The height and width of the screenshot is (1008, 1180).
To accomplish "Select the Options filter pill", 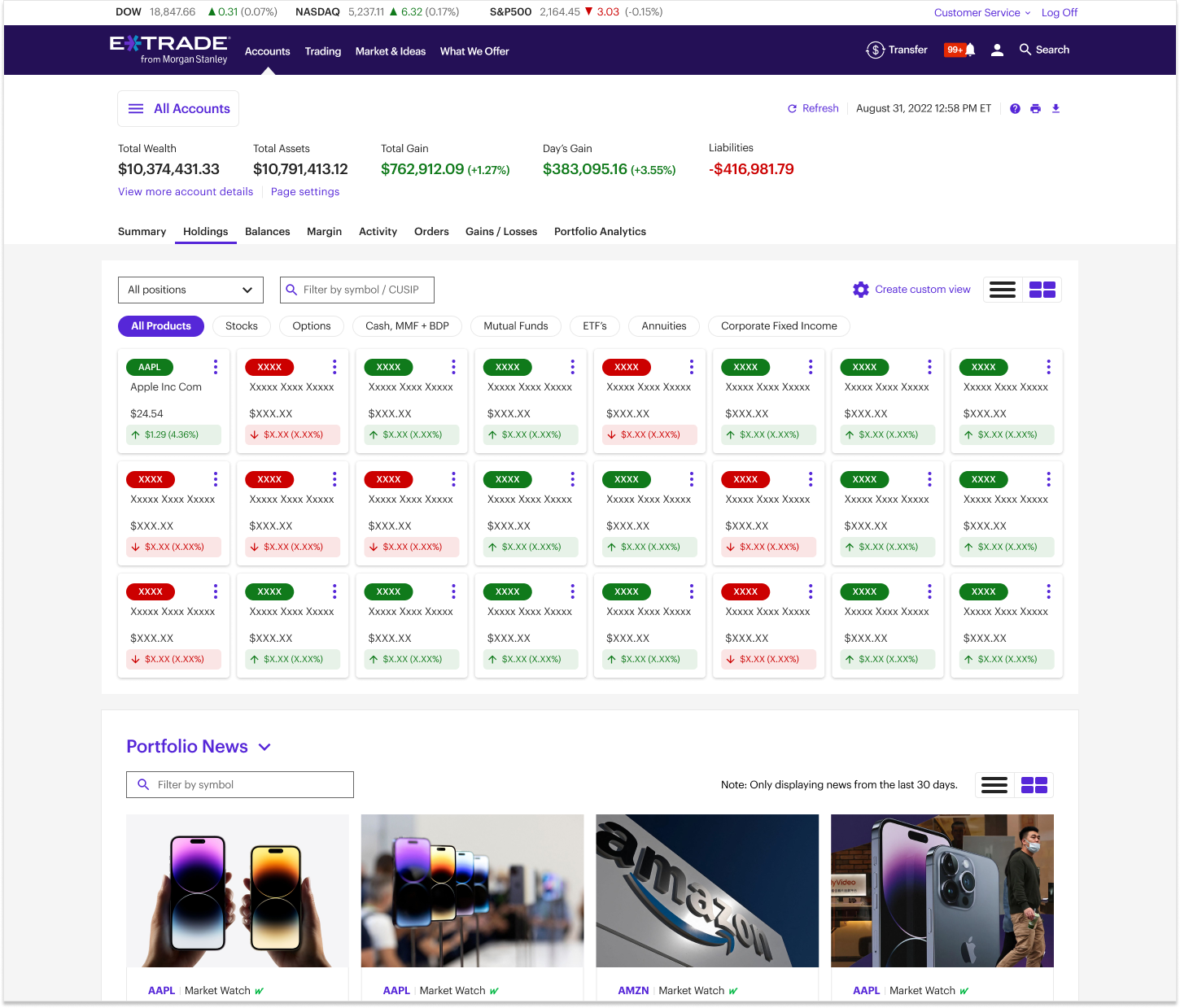I will (312, 326).
